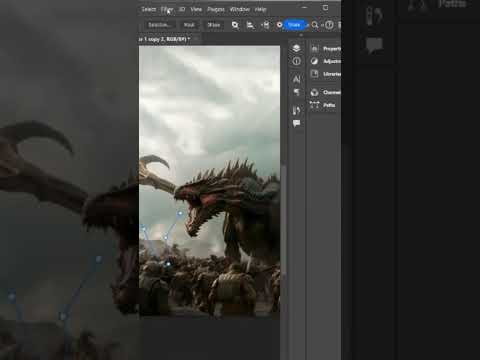Screen dimensions: 480x360
Task: Open the Window menu
Action: pyautogui.click(x=240, y=9)
